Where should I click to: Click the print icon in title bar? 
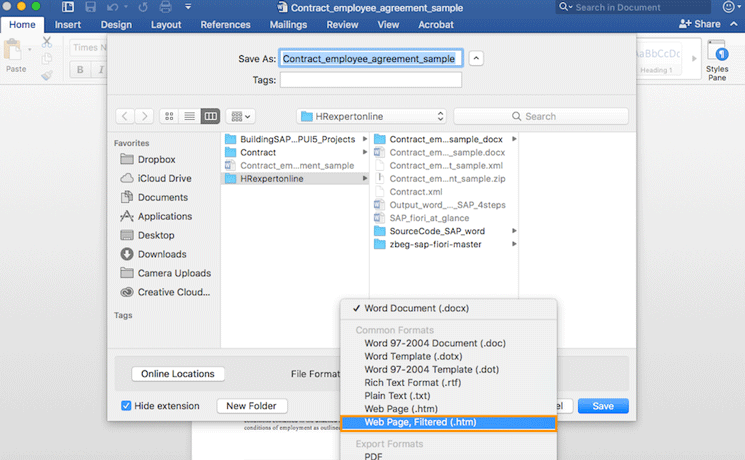pyautogui.click(x=165, y=7)
